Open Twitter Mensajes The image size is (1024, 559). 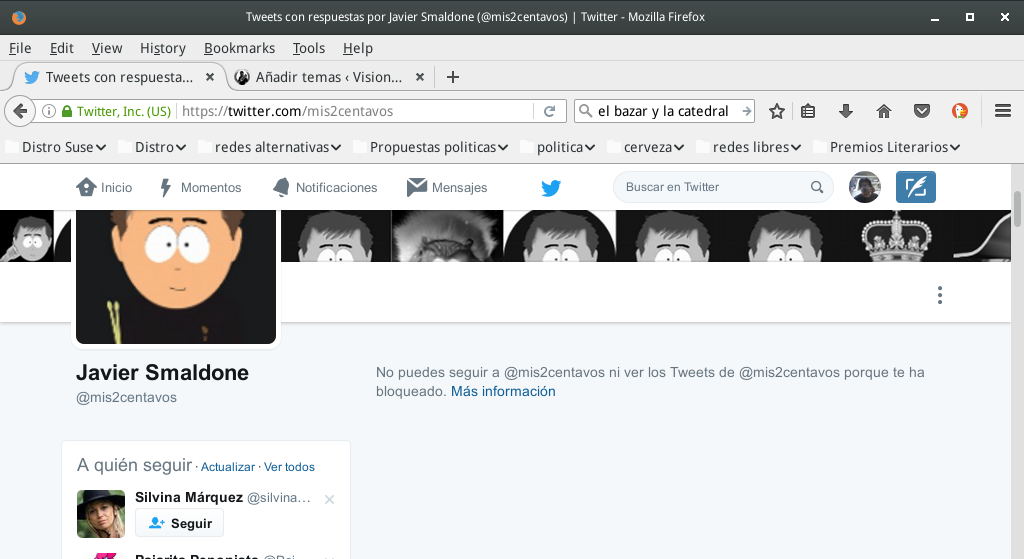pos(447,187)
